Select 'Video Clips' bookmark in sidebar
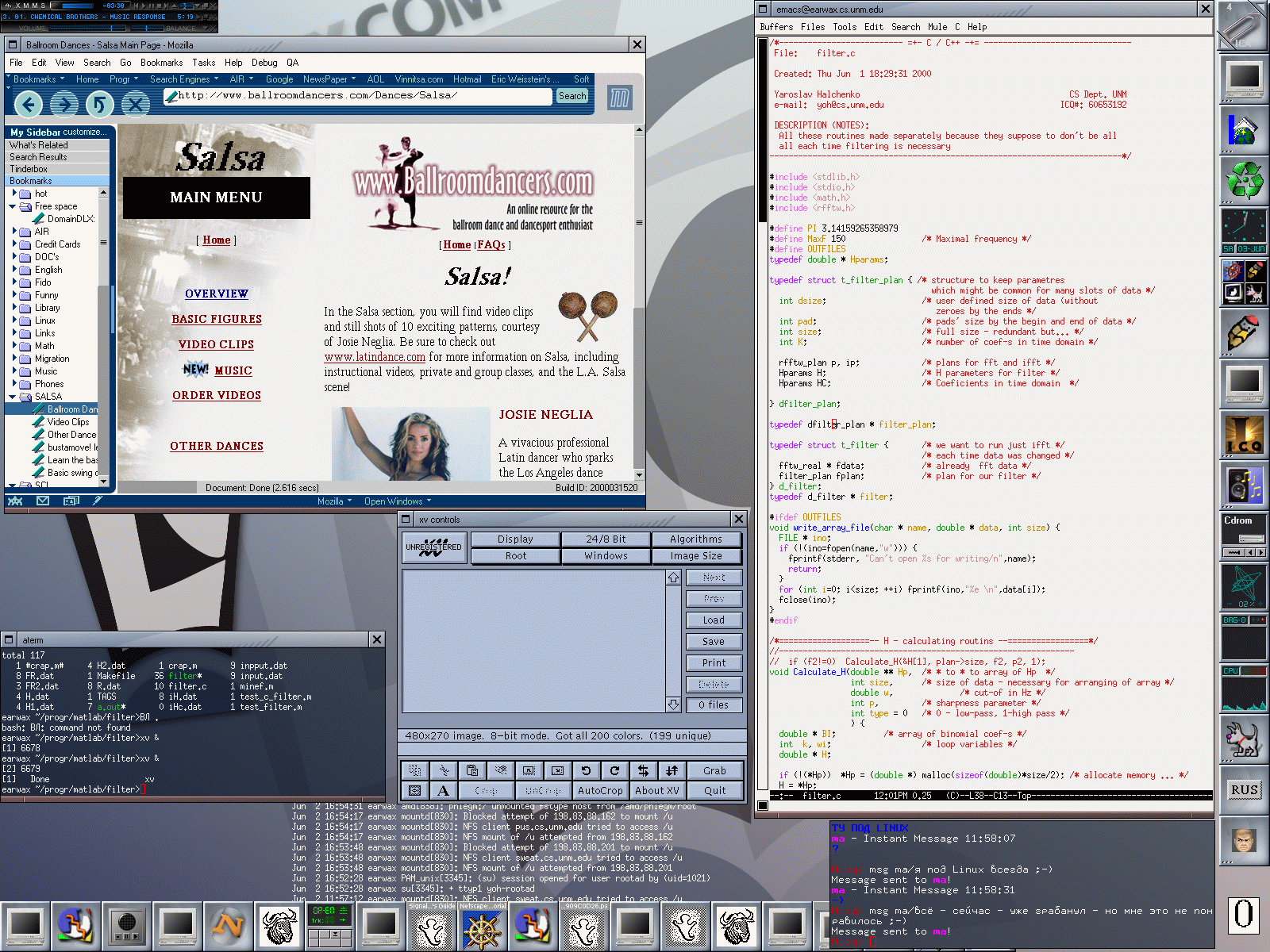1270x952 pixels. [68, 422]
